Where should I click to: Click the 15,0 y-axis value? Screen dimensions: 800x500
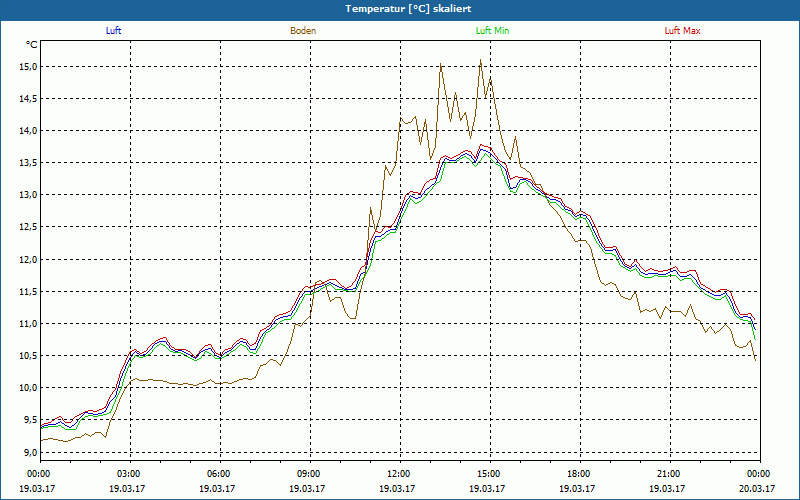coord(29,67)
